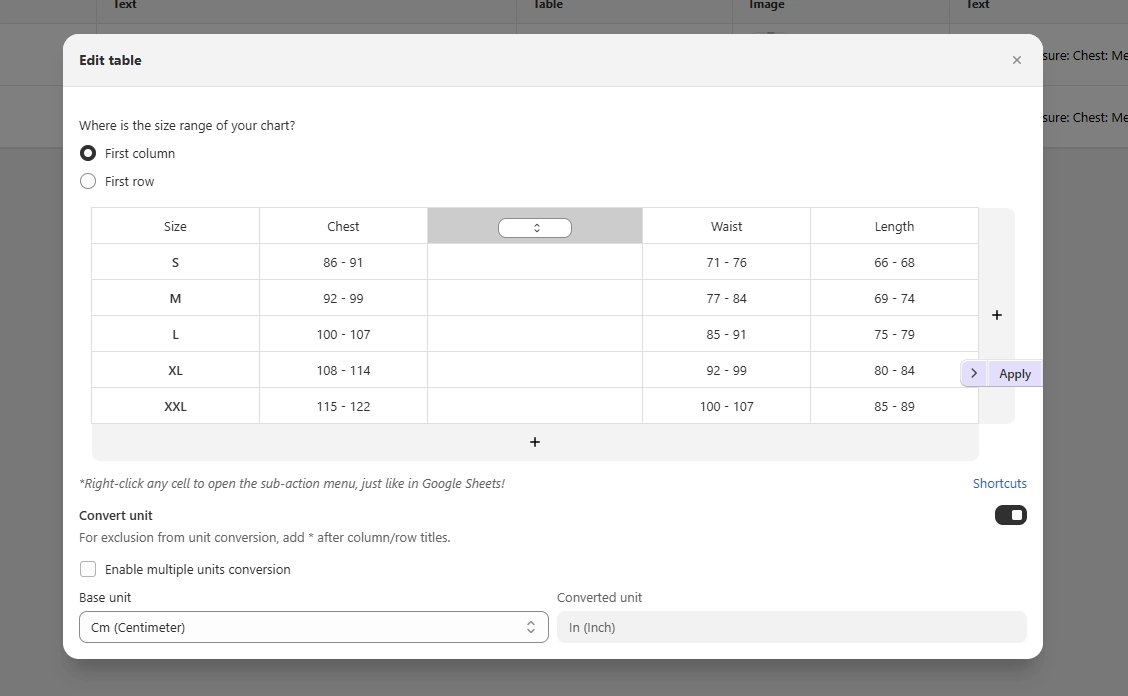Viewport: 1128px width, 696px height.
Task: Click length cell 69 - 74
Action: [x=894, y=298]
